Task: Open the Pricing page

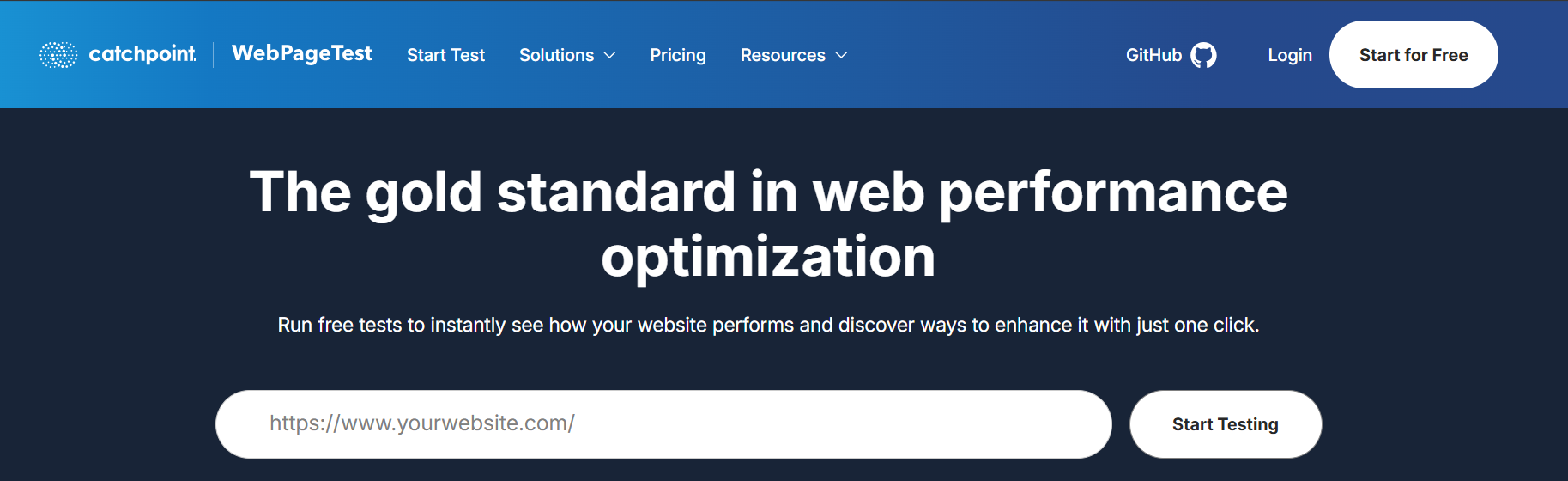Action: coord(677,55)
